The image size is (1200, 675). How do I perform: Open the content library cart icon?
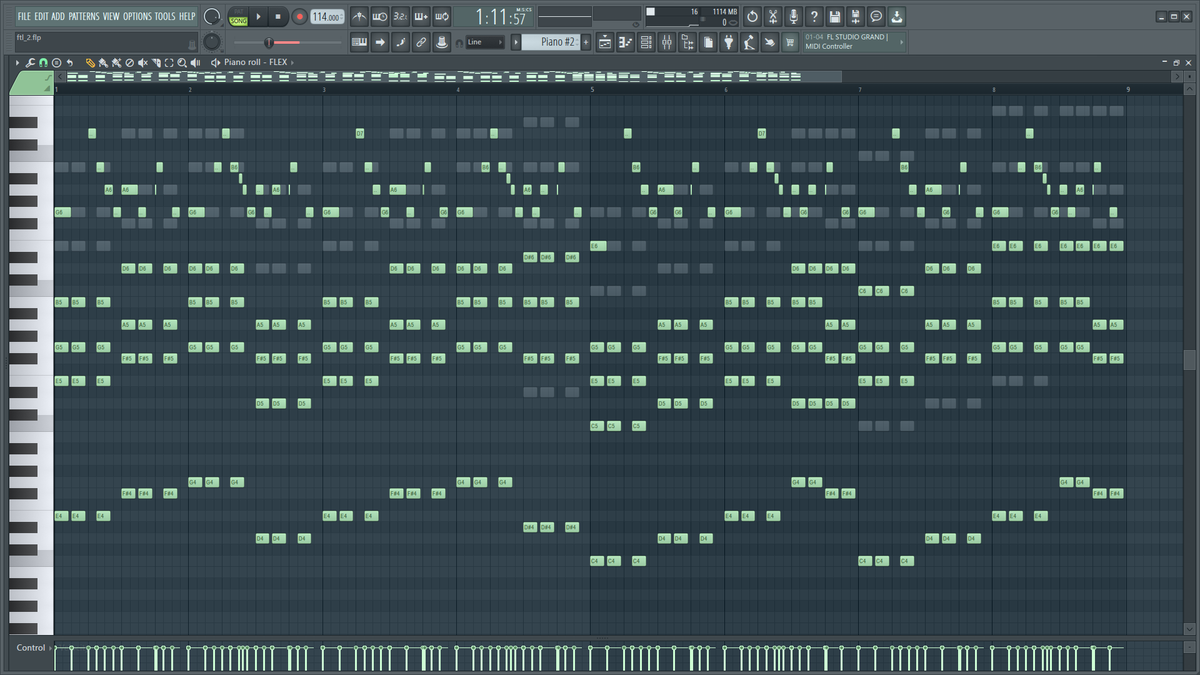(790, 42)
